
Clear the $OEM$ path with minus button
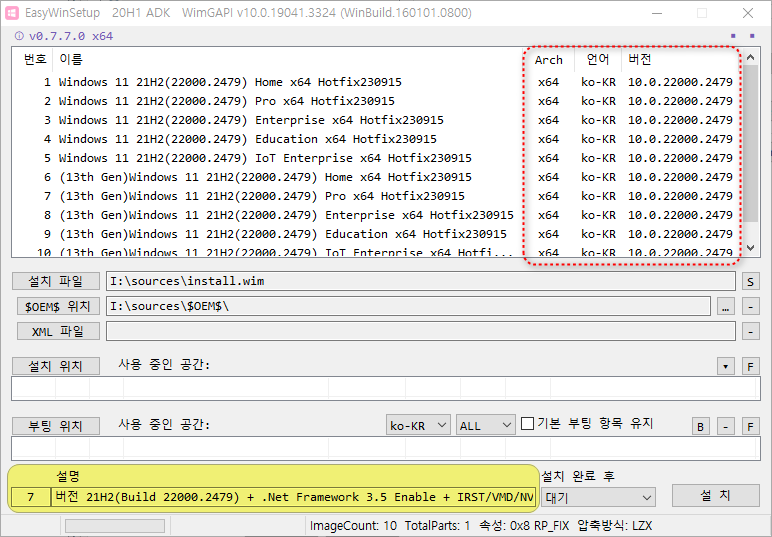click(750, 307)
